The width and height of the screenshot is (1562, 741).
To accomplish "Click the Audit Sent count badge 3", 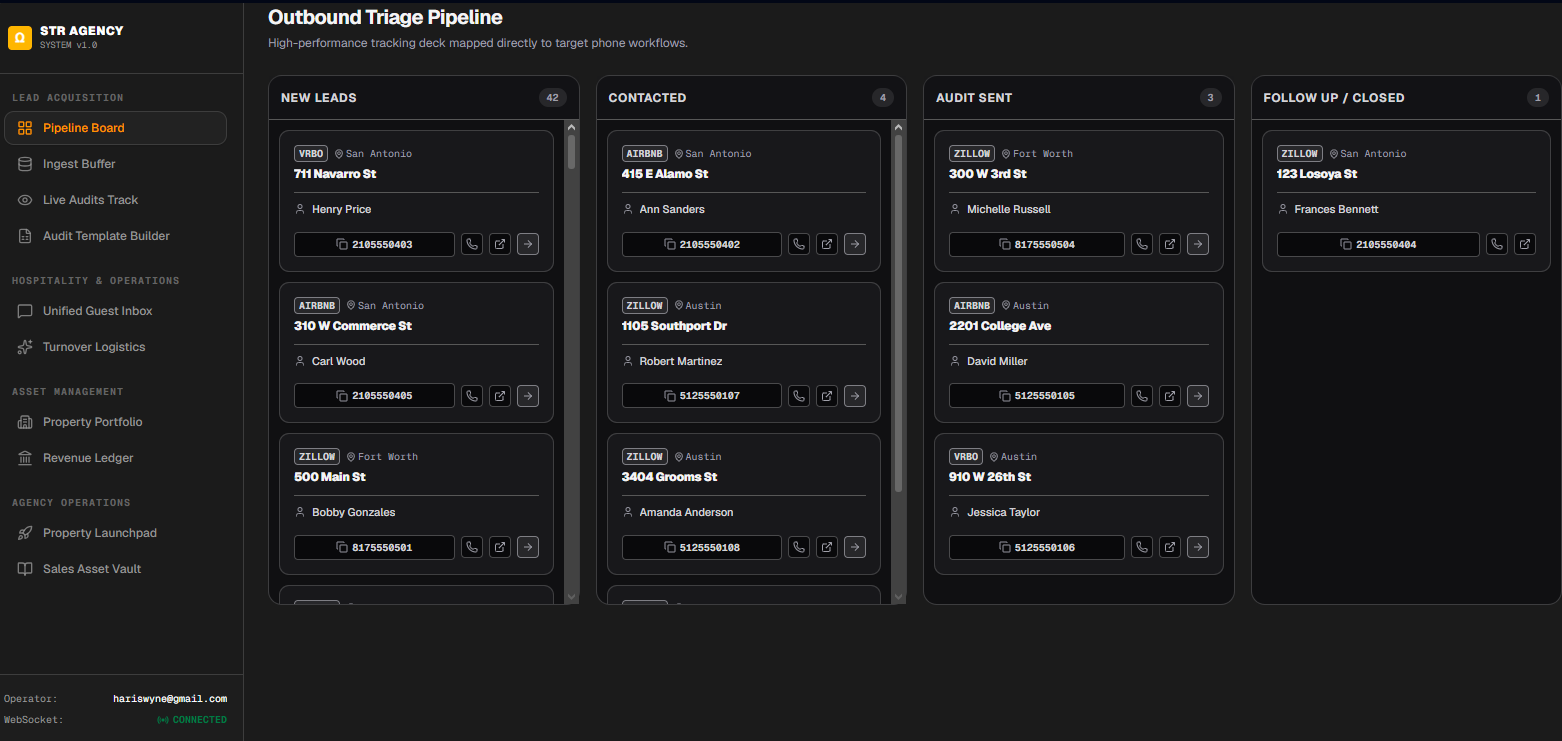I will (1210, 97).
